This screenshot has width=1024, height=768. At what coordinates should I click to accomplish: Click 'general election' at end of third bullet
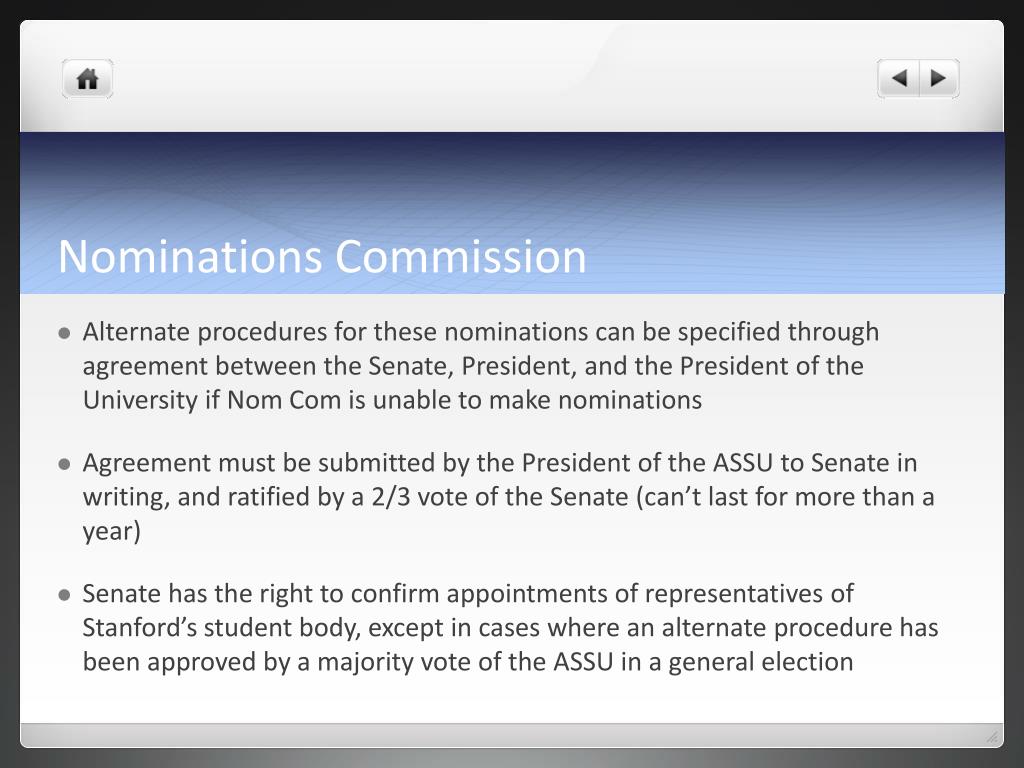pyautogui.click(x=761, y=662)
